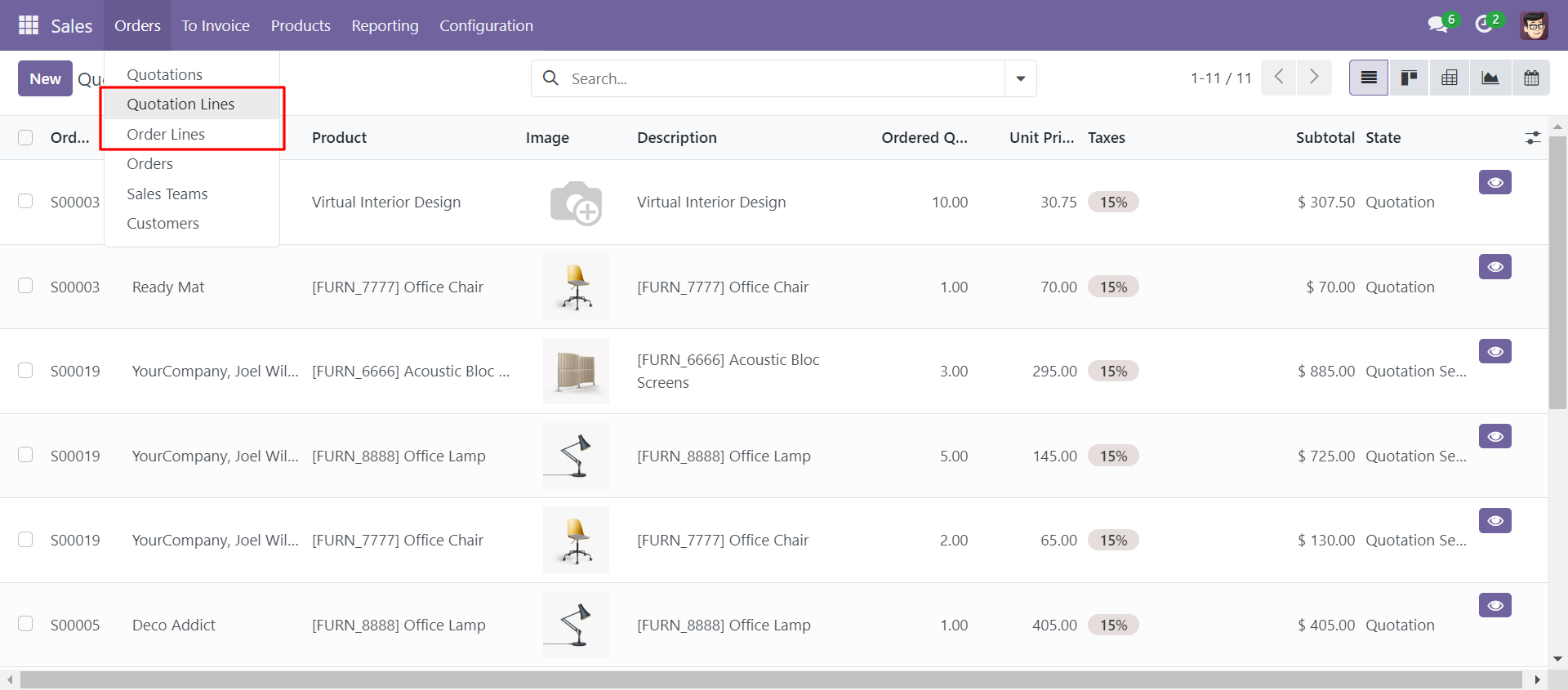The image size is (1568, 690).
Task: Click the New button
Action: click(x=45, y=78)
